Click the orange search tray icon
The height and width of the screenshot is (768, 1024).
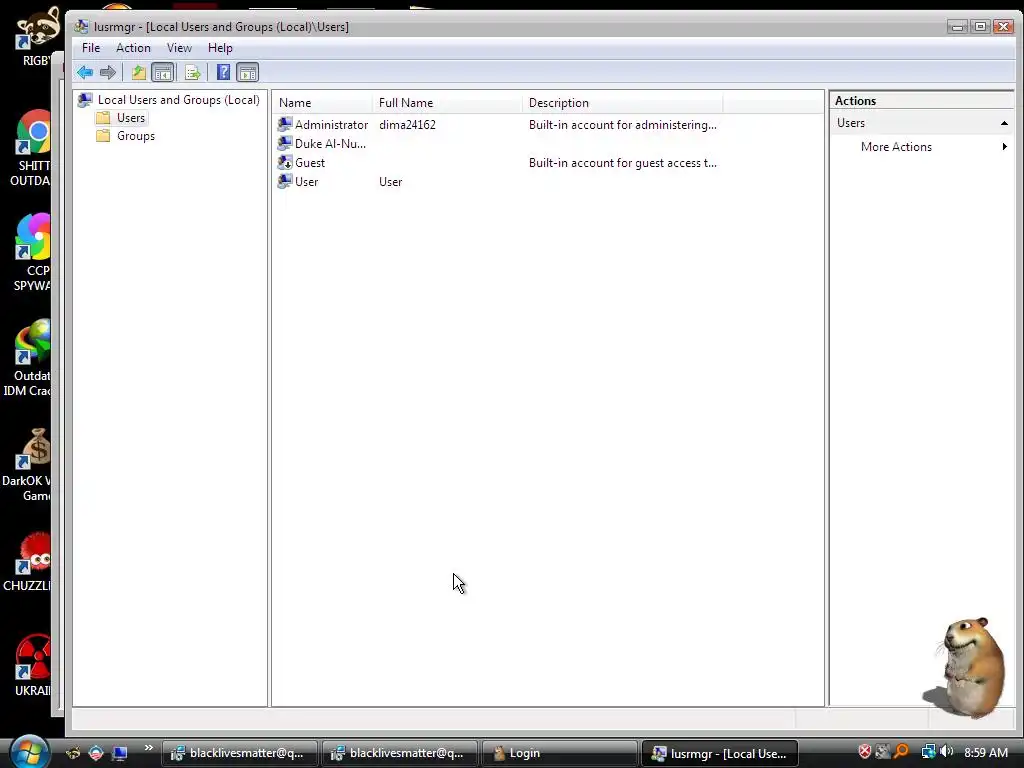[902, 752]
